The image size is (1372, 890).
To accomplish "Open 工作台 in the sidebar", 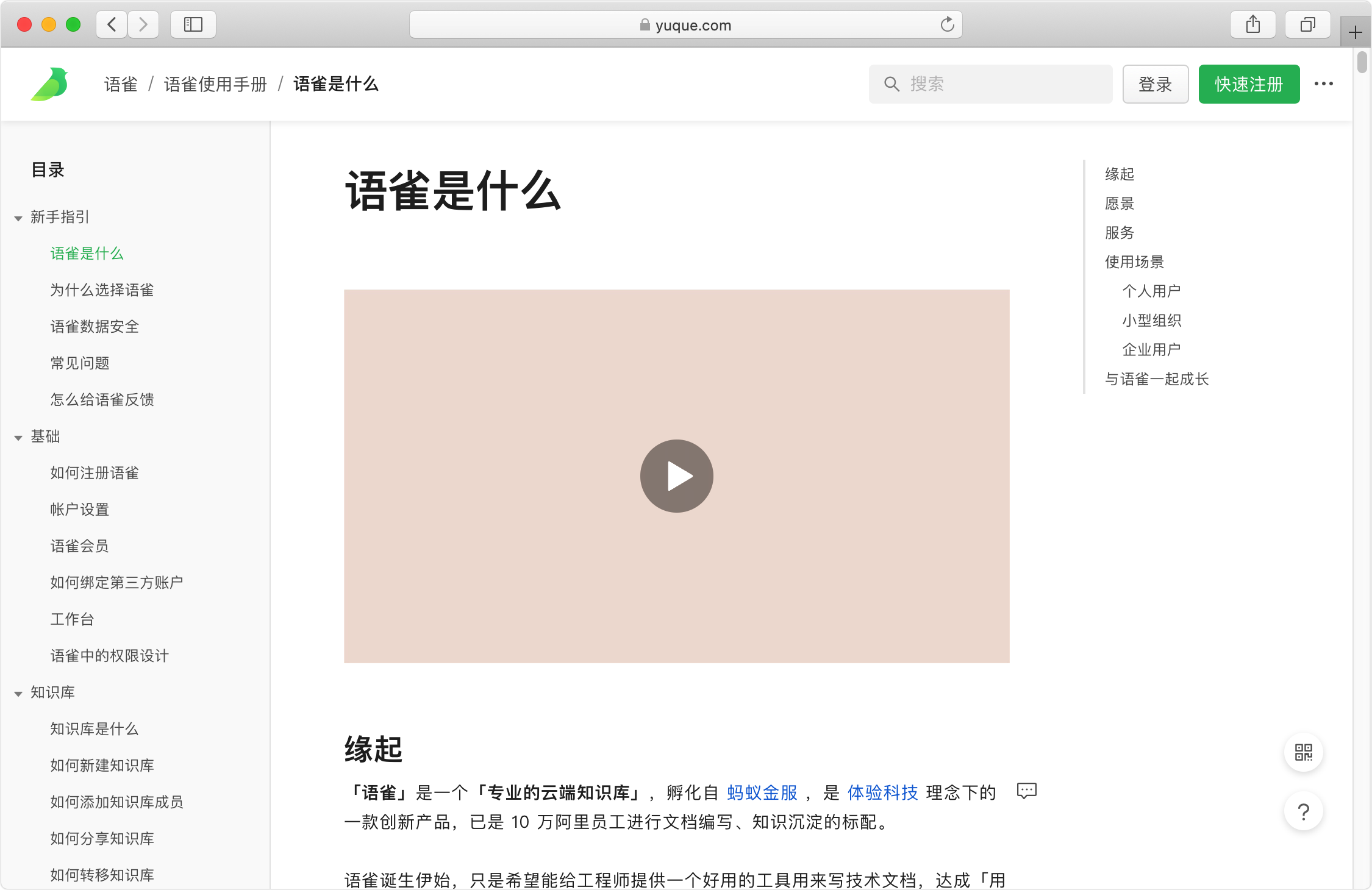I will coord(72,619).
